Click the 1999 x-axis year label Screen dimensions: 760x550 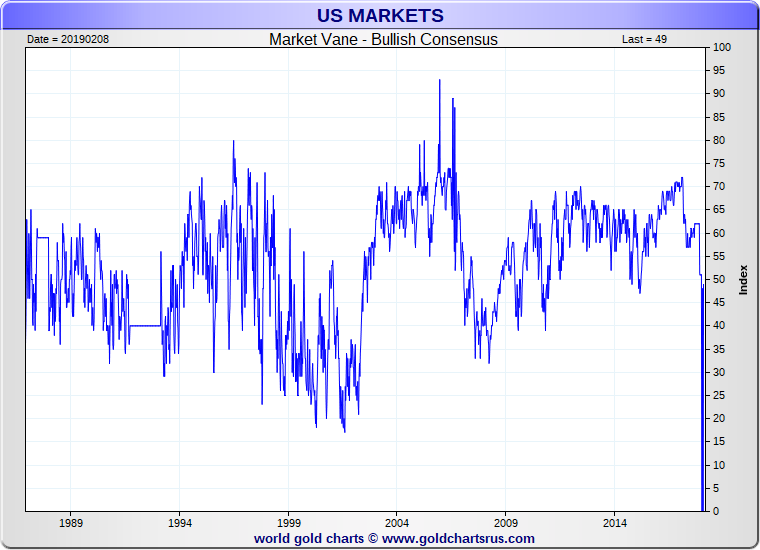pyautogui.click(x=289, y=523)
